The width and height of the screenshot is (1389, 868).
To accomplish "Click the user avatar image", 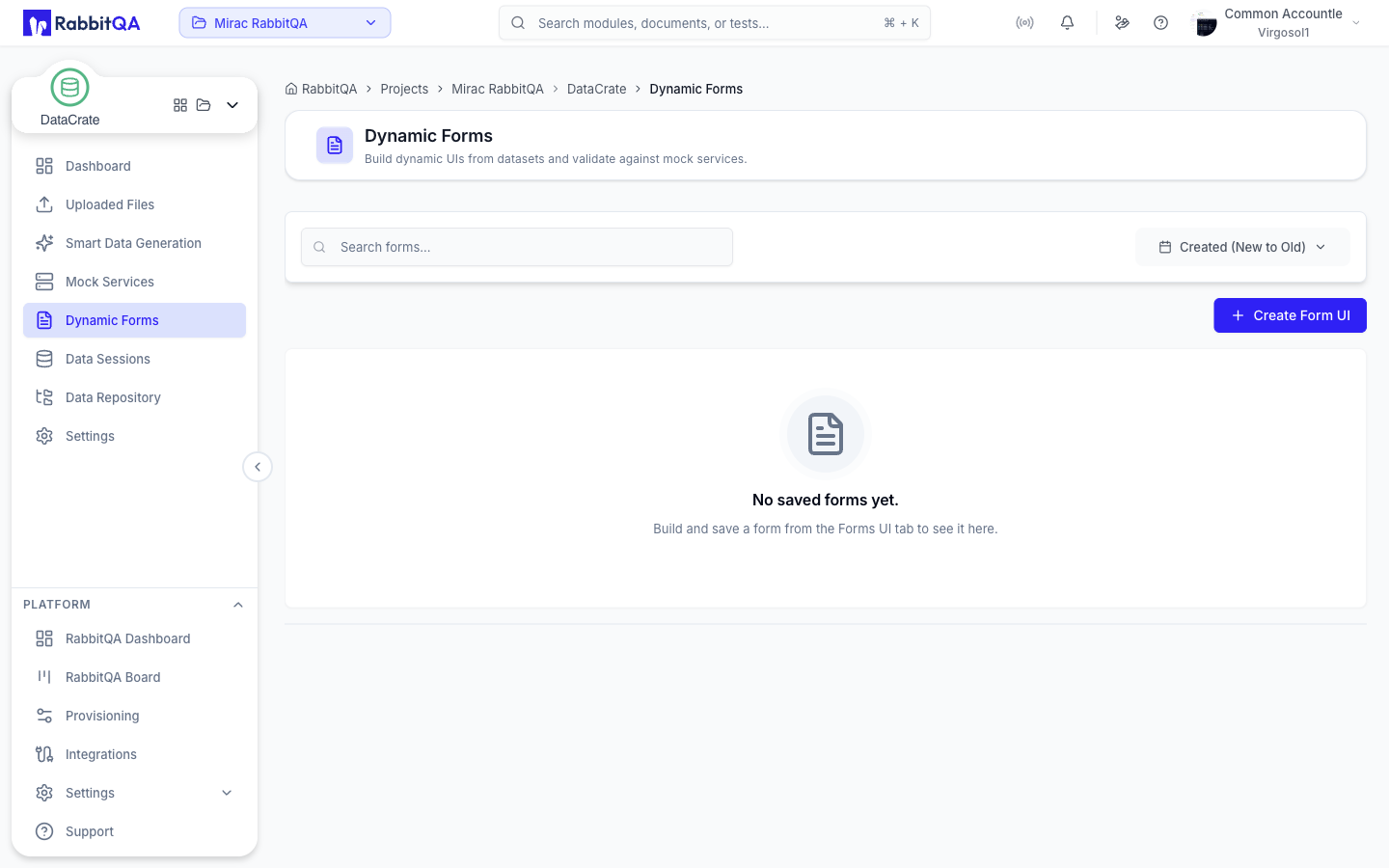I will [1205, 23].
